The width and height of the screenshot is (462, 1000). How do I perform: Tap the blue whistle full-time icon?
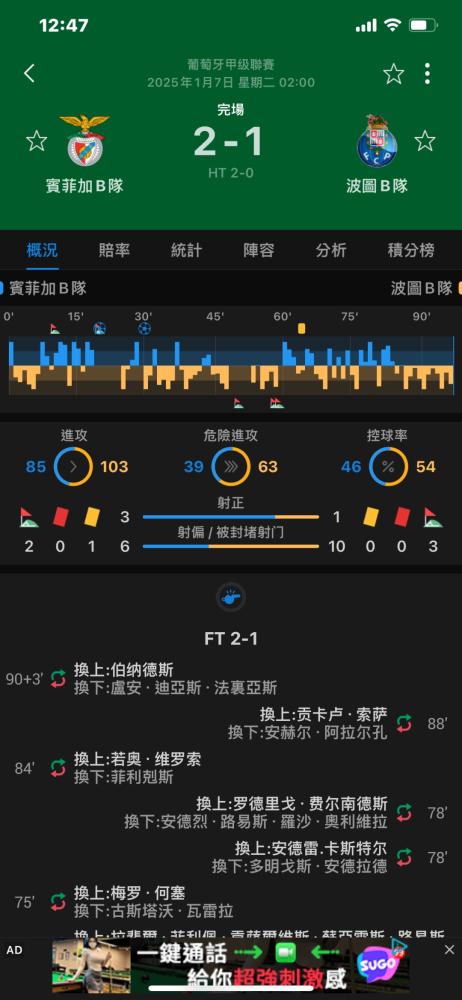[231, 598]
